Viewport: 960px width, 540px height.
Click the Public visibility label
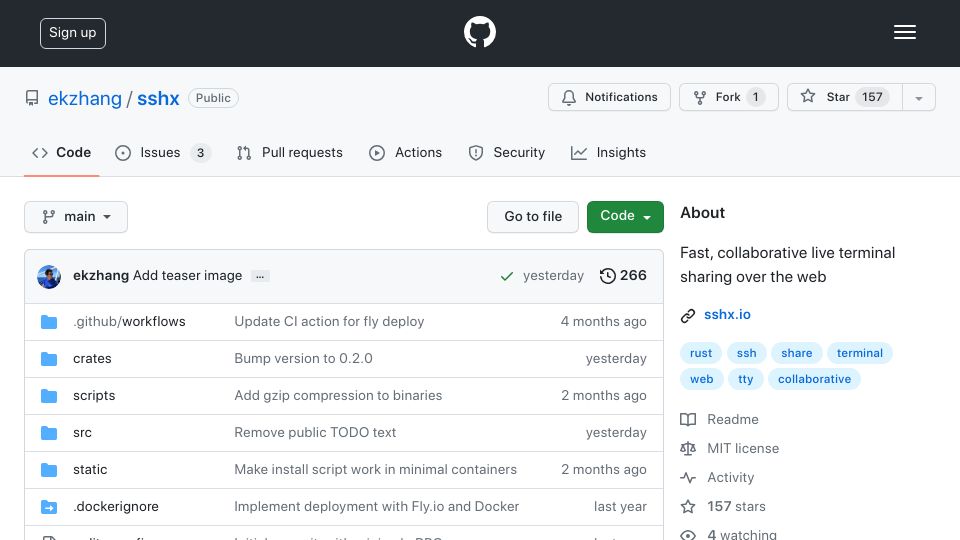[213, 98]
